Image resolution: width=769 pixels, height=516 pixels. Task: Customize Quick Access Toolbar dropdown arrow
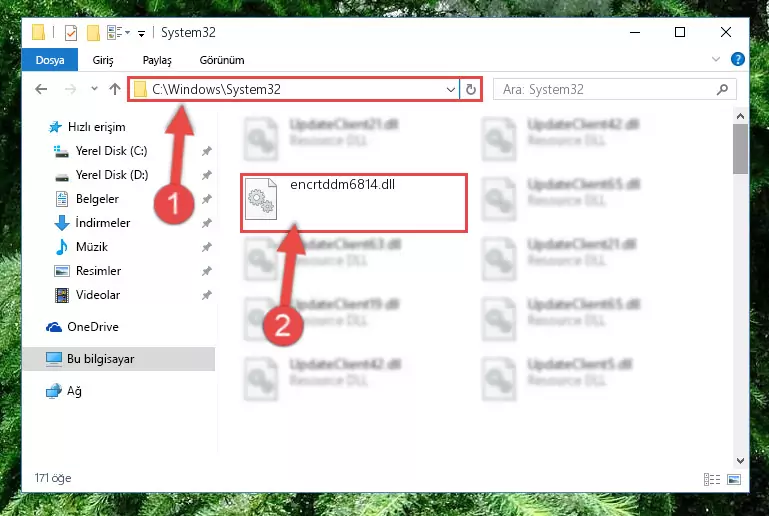[x=141, y=33]
